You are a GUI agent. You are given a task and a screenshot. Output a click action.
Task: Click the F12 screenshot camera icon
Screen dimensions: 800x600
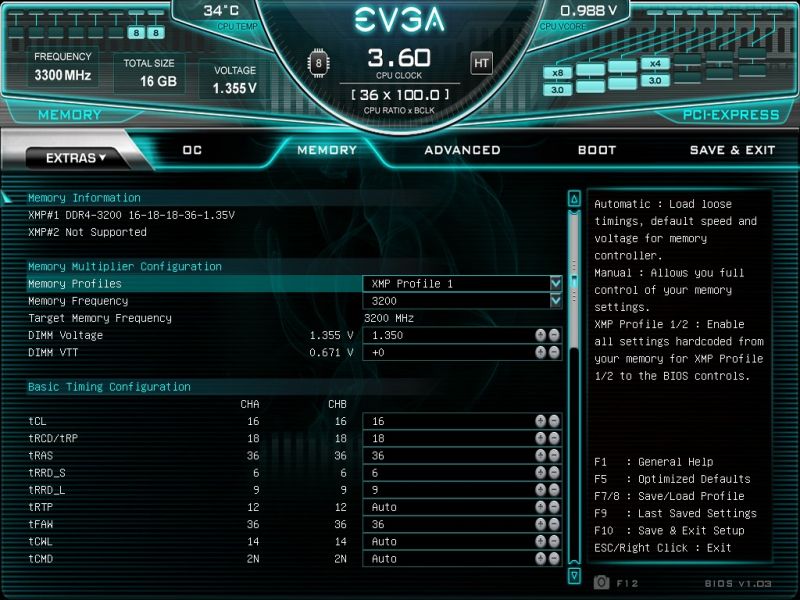(602, 583)
